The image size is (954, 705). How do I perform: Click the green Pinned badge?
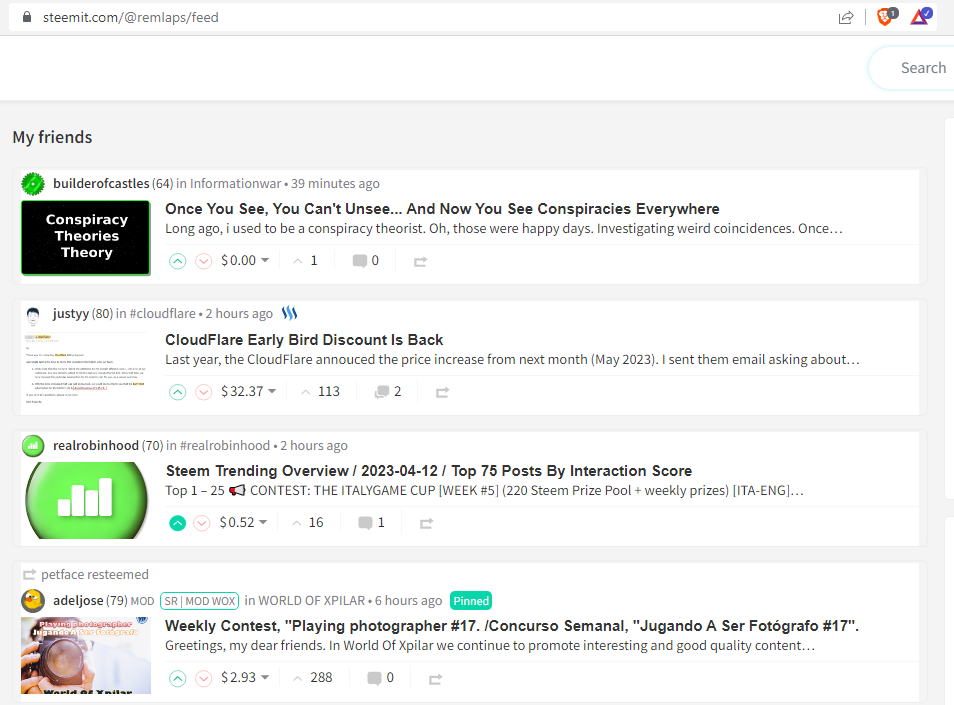coord(471,601)
